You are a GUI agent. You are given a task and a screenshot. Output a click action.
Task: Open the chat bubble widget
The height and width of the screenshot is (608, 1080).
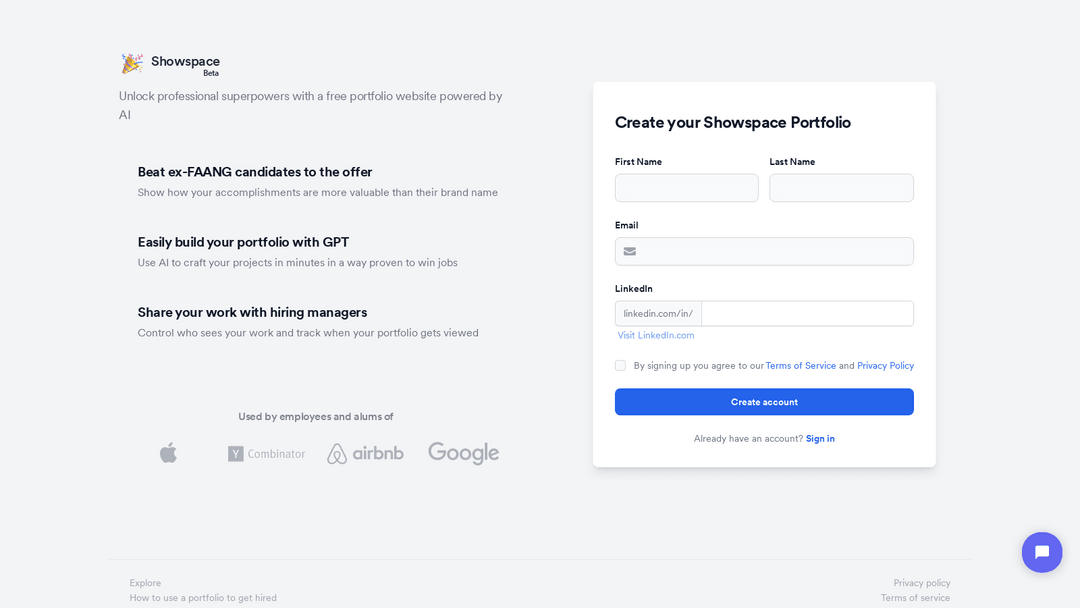click(1041, 552)
